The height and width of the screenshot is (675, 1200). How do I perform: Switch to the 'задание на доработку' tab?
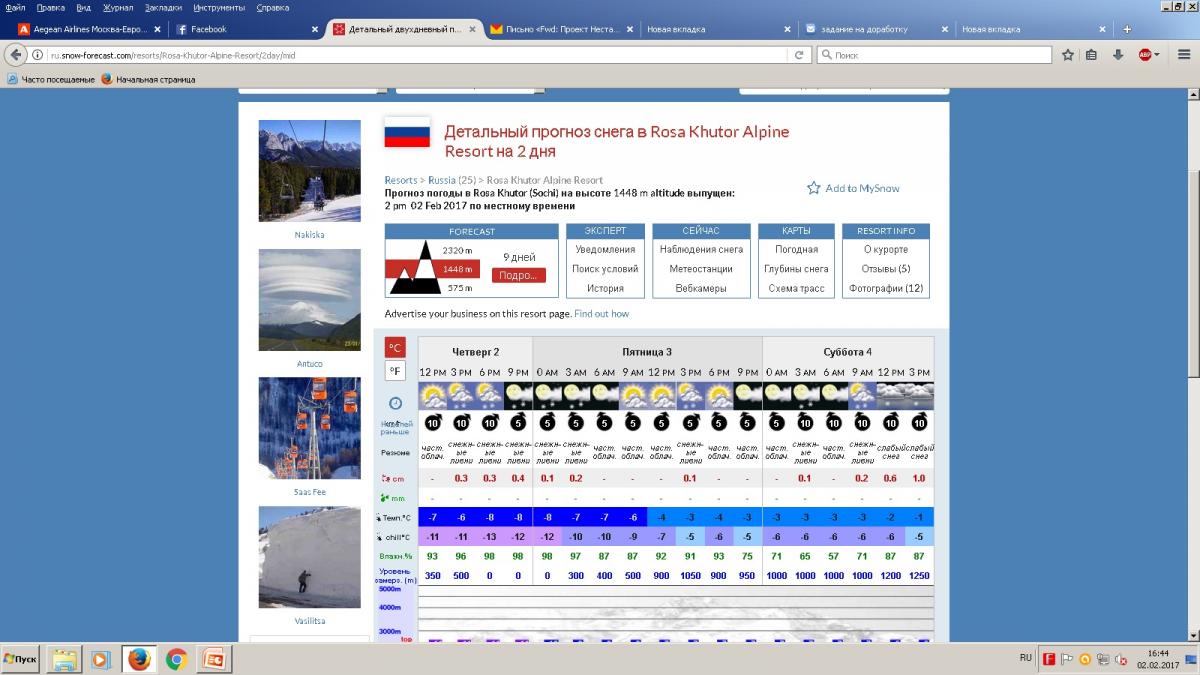click(876, 29)
